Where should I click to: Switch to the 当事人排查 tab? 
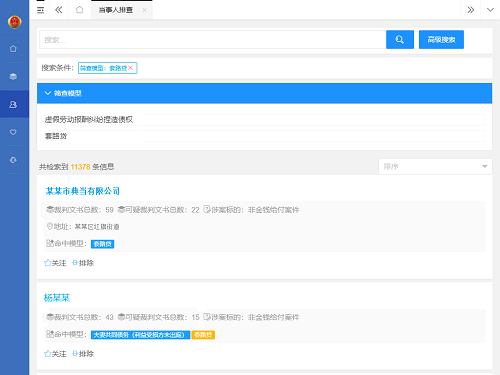[116, 10]
